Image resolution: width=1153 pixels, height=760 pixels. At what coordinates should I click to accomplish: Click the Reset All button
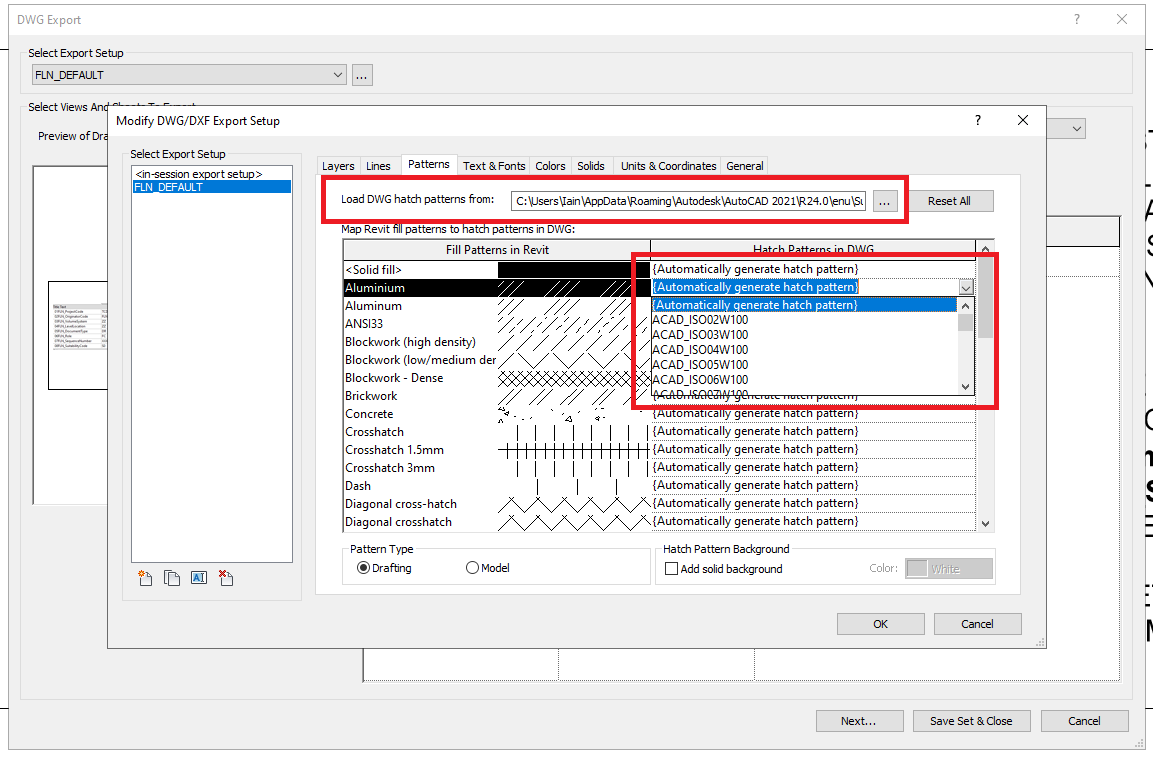(950, 200)
